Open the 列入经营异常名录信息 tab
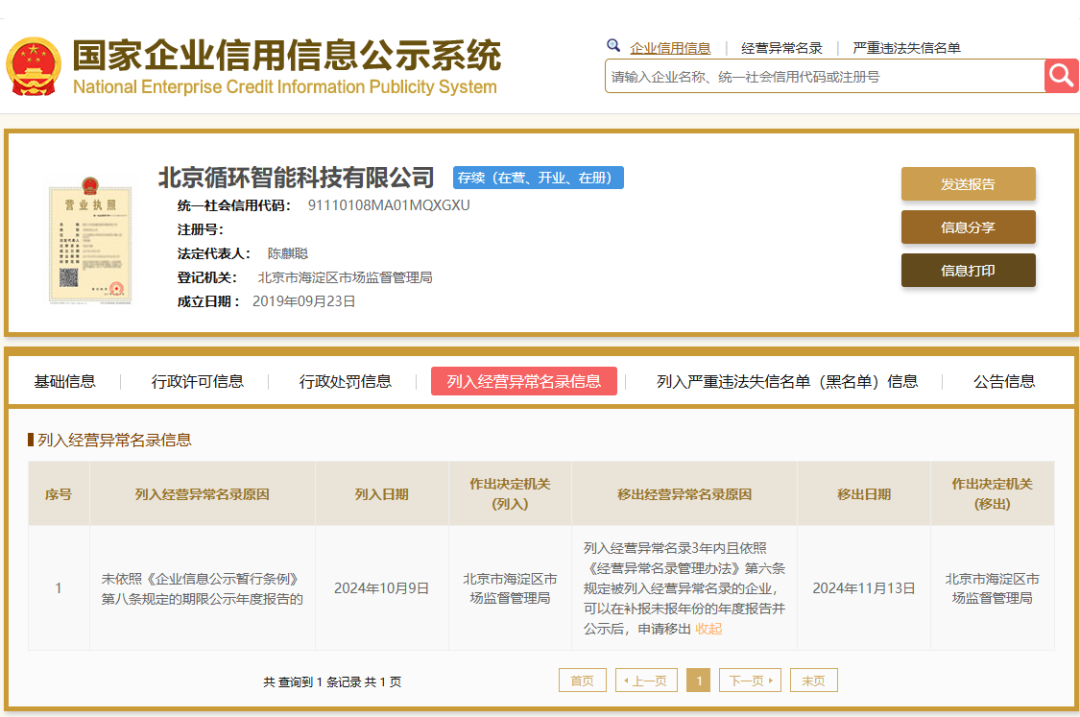Viewport: 1080px width, 717px height. click(x=523, y=381)
